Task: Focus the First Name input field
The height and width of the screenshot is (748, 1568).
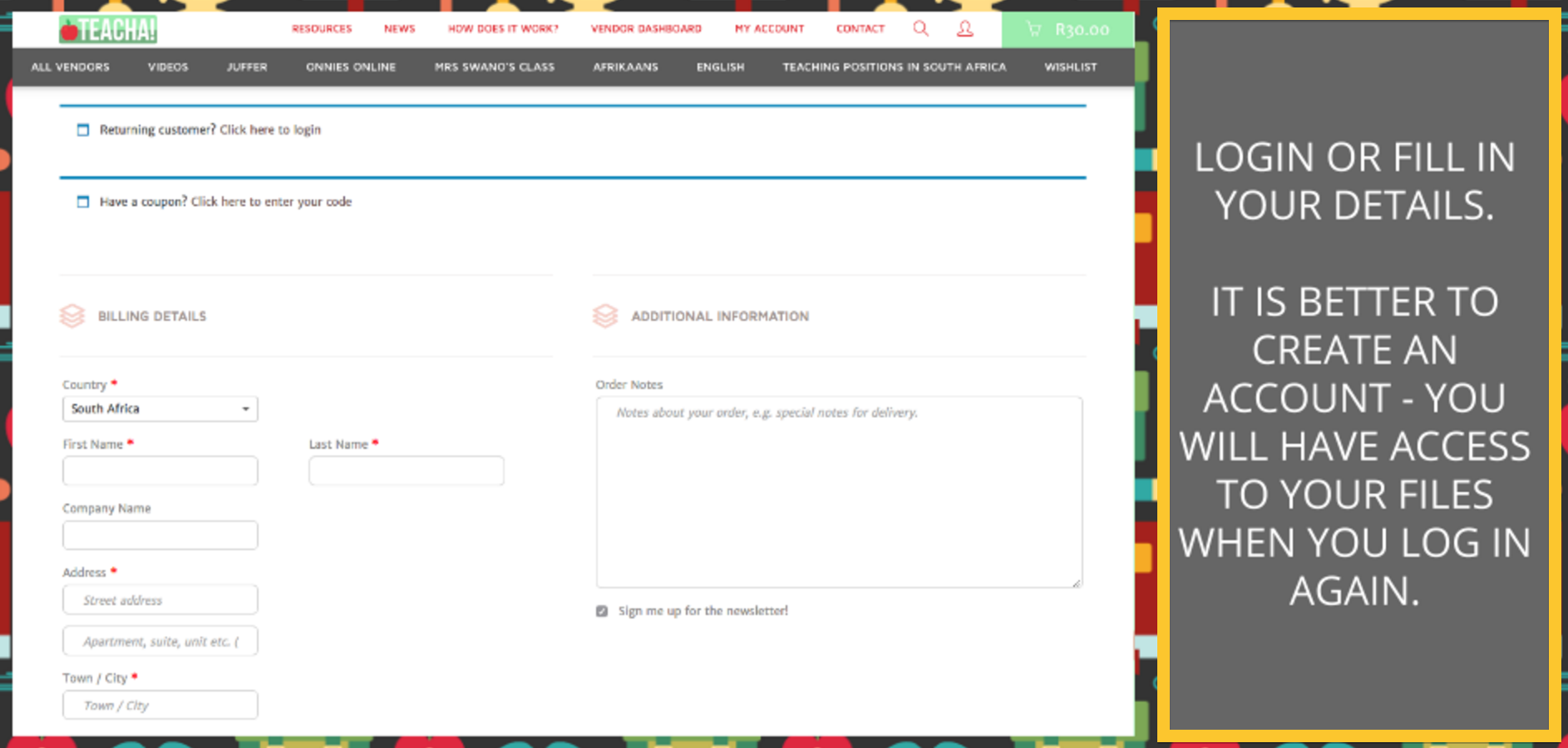Action: pos(160,471)
